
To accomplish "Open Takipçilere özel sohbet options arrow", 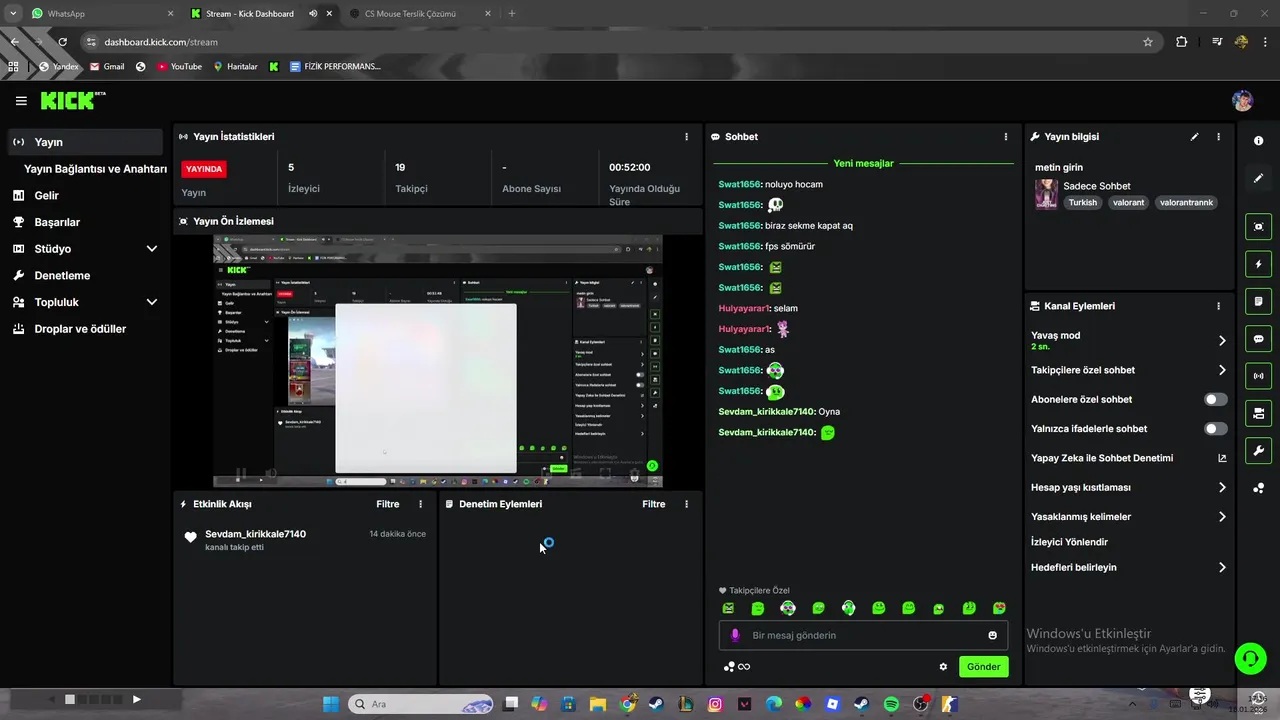I will click(x=1222, y=370).
